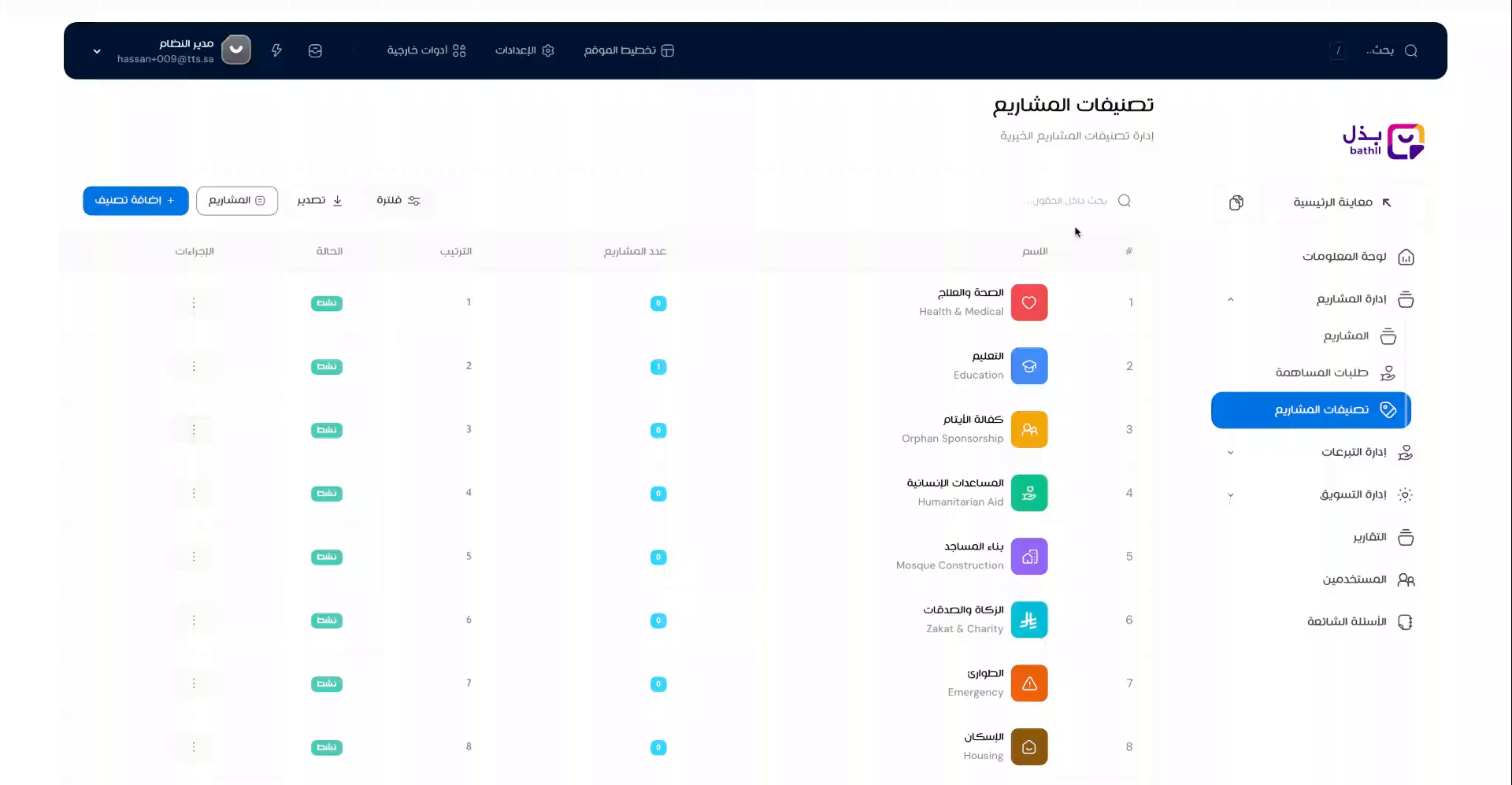
Task: Click the red heart Health & Medical icon
Action: pyautogui.click(x=1028, y=303)
